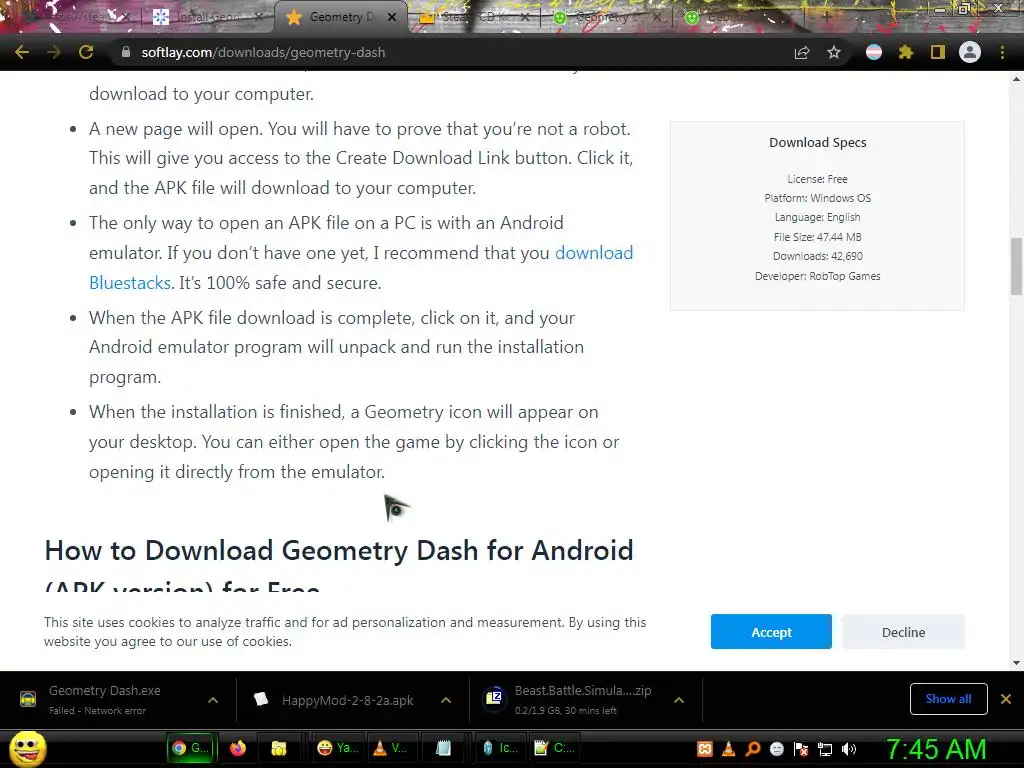Click the VLC cone in the system tray
Image resolution: width=1024 pixels, height=768 pixels.
click(729, 749)
